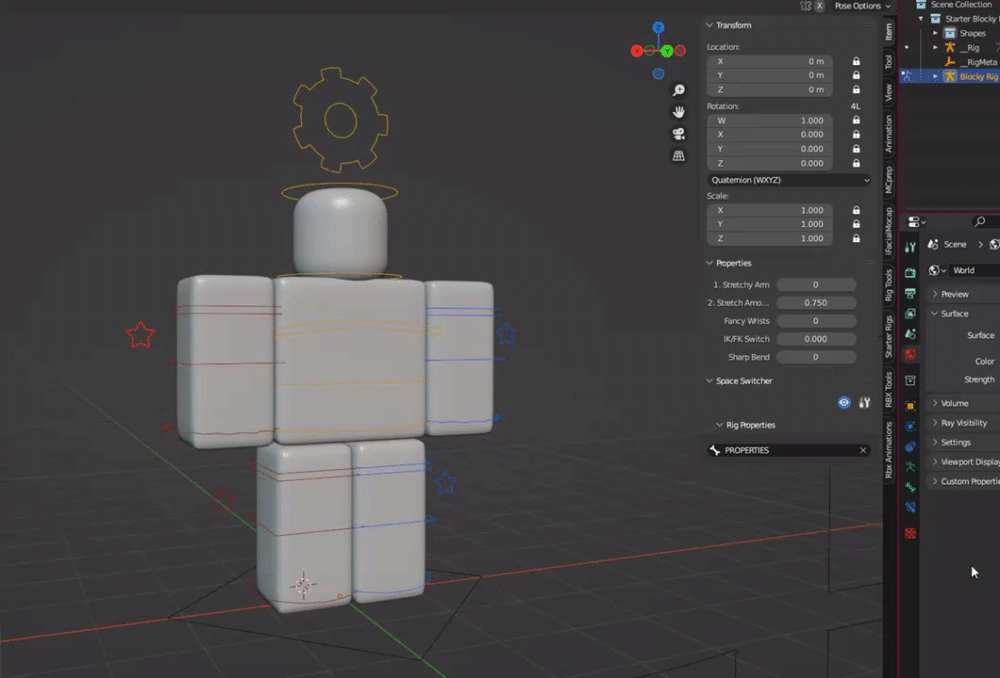Viewport: 1000px width, 678px height.
Task: Open the Armature Data properties tab icon
Action: [910, 467]
